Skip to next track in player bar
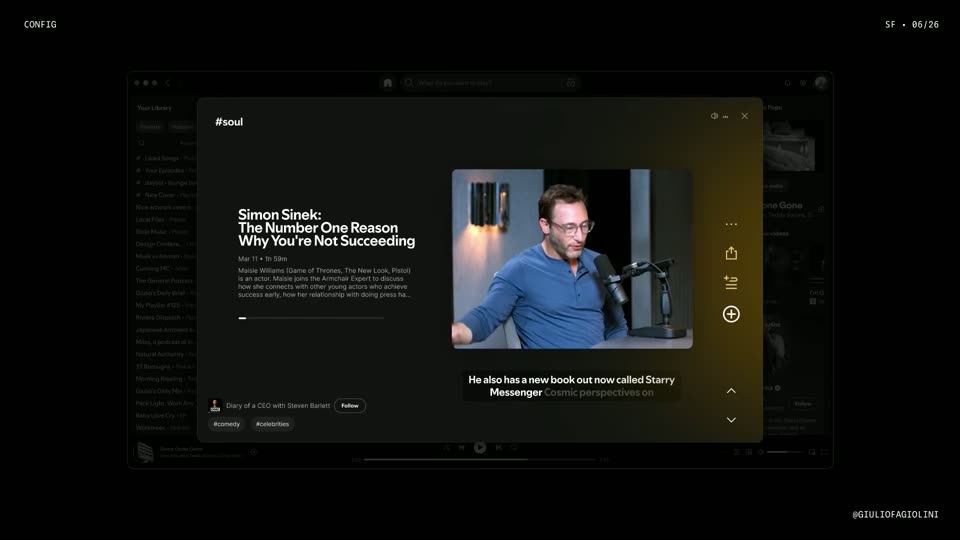Image resolution: width=960 pixels, height=540 pixels. [x=498, y=448]
